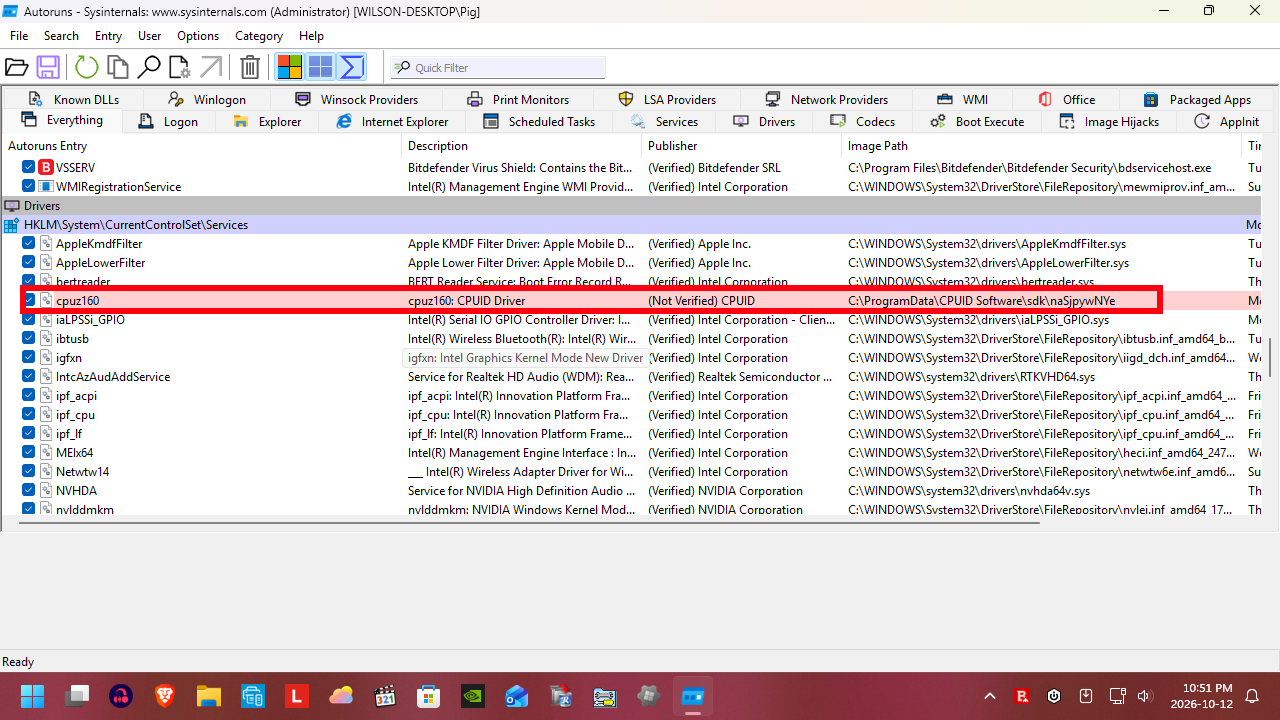Click the Description column header
The width and height of the screenshot is (1280, 720).
click(x=521, y=146)
